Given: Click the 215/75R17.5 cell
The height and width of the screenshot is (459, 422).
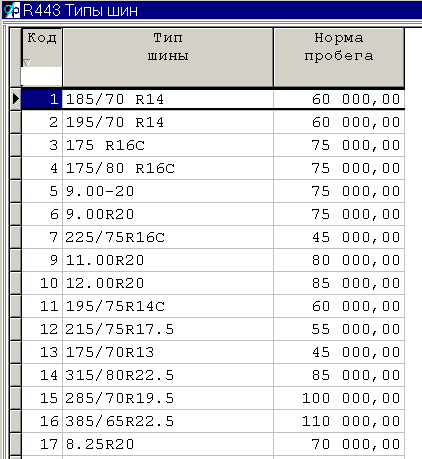Looking at the screenshot, I should point(168,329).
